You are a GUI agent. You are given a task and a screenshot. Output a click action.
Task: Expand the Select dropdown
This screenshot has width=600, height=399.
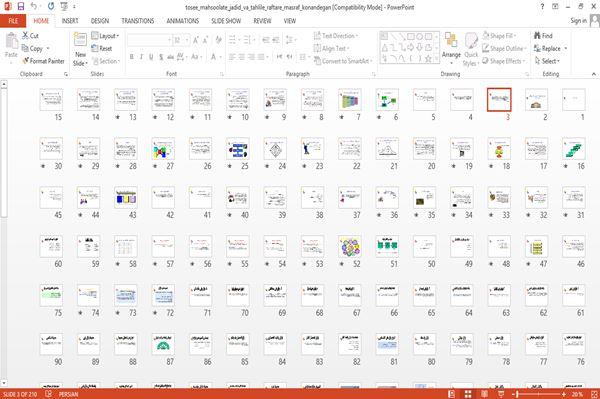[x=547, y=61]
